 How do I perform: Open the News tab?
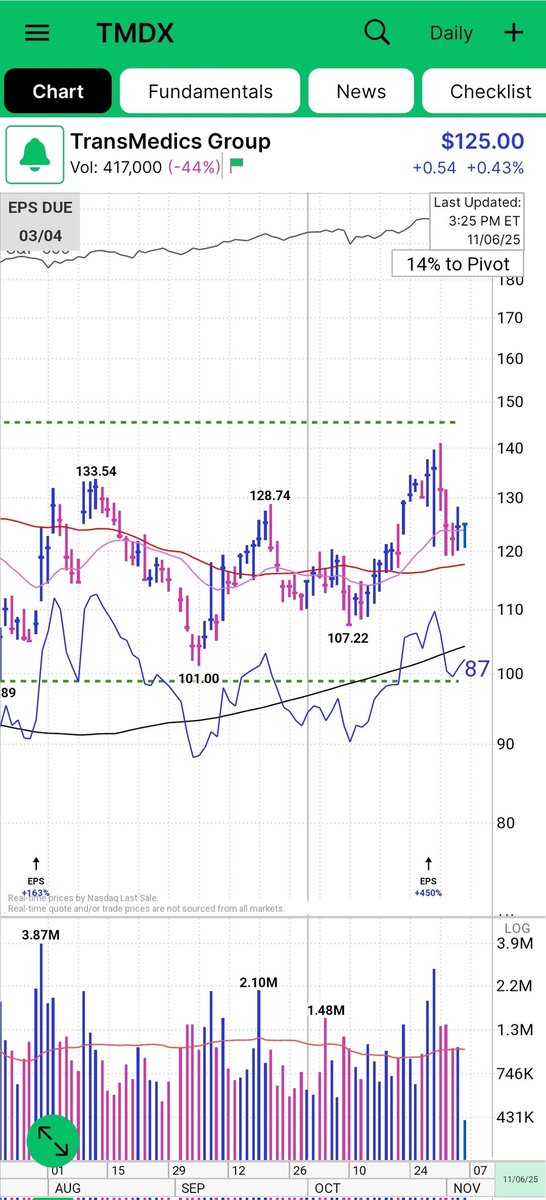point(361,91)
